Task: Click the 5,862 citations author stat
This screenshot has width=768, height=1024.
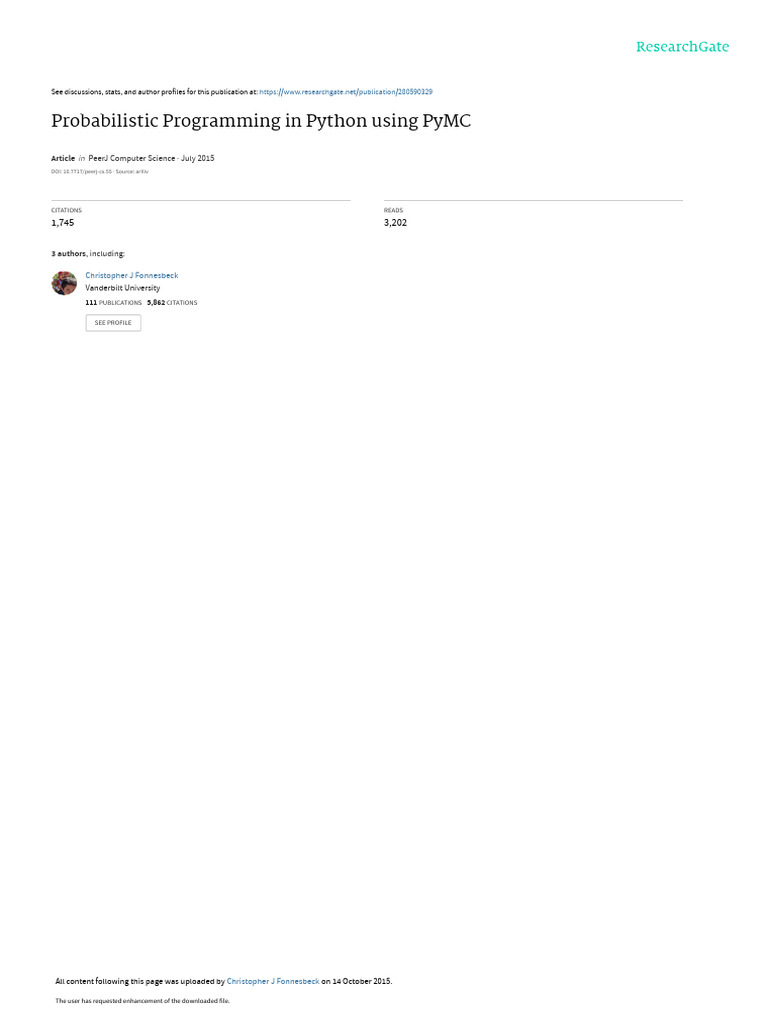Action: [x=172, y=303]
